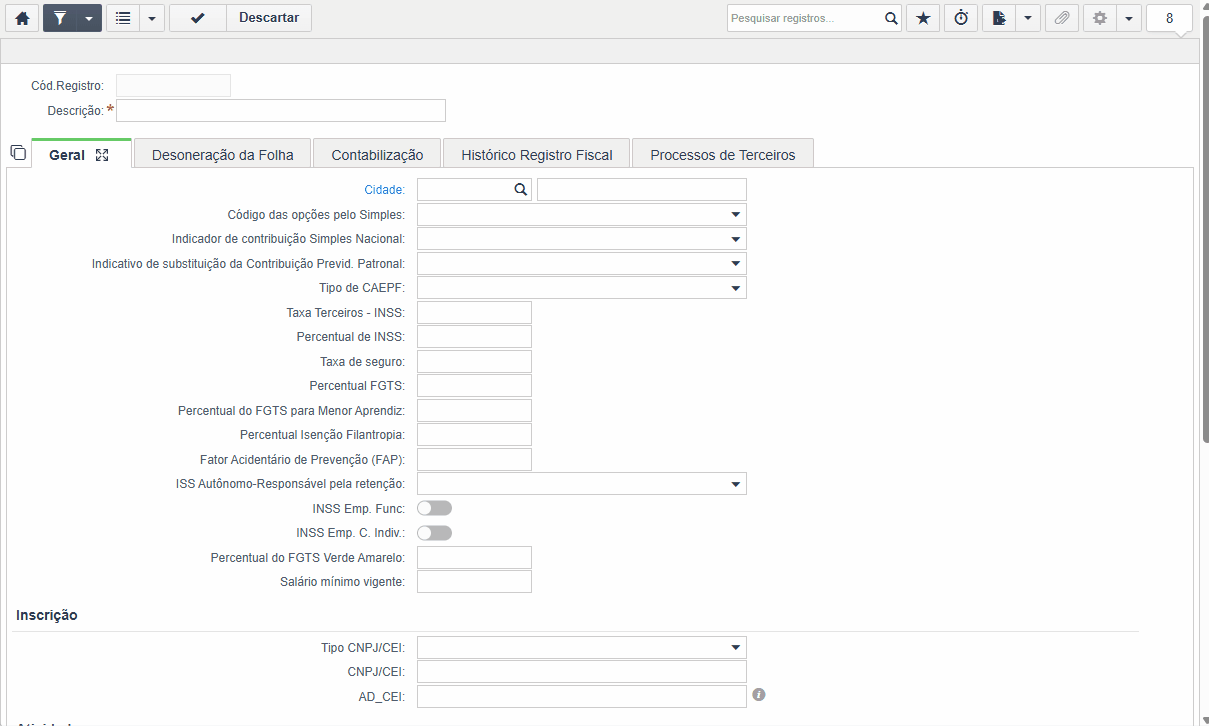Click the document export icon

tap(999, 18)
